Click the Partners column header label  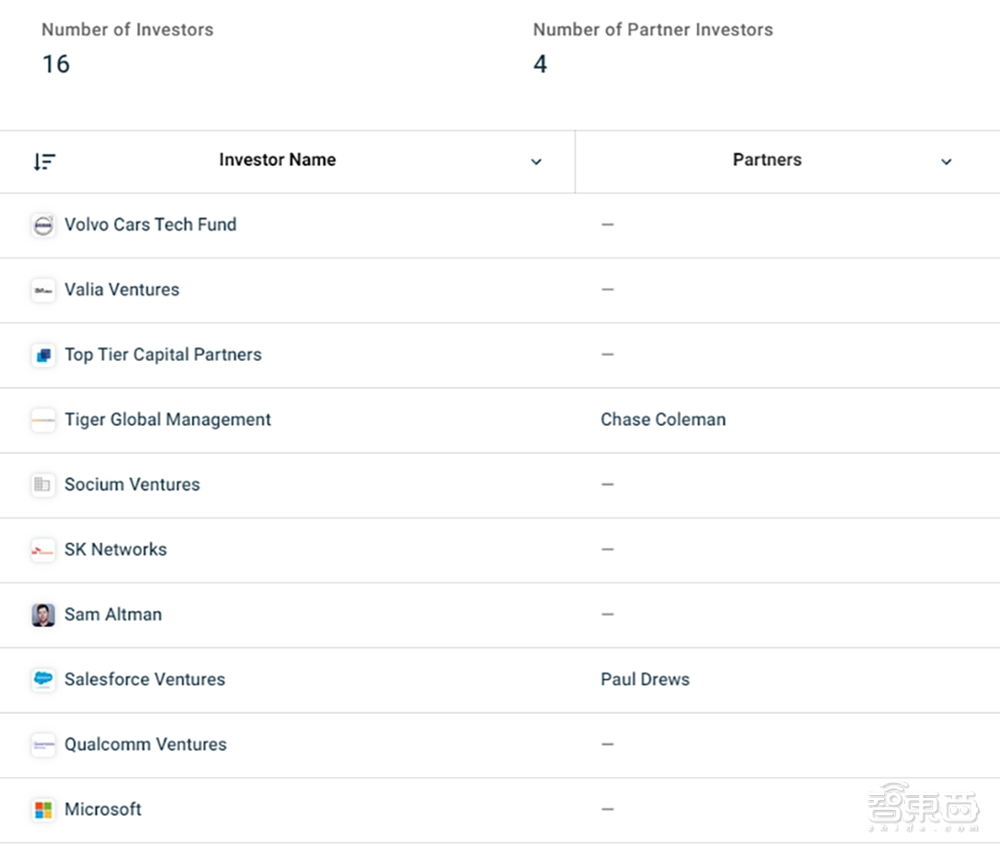(767, 159)
